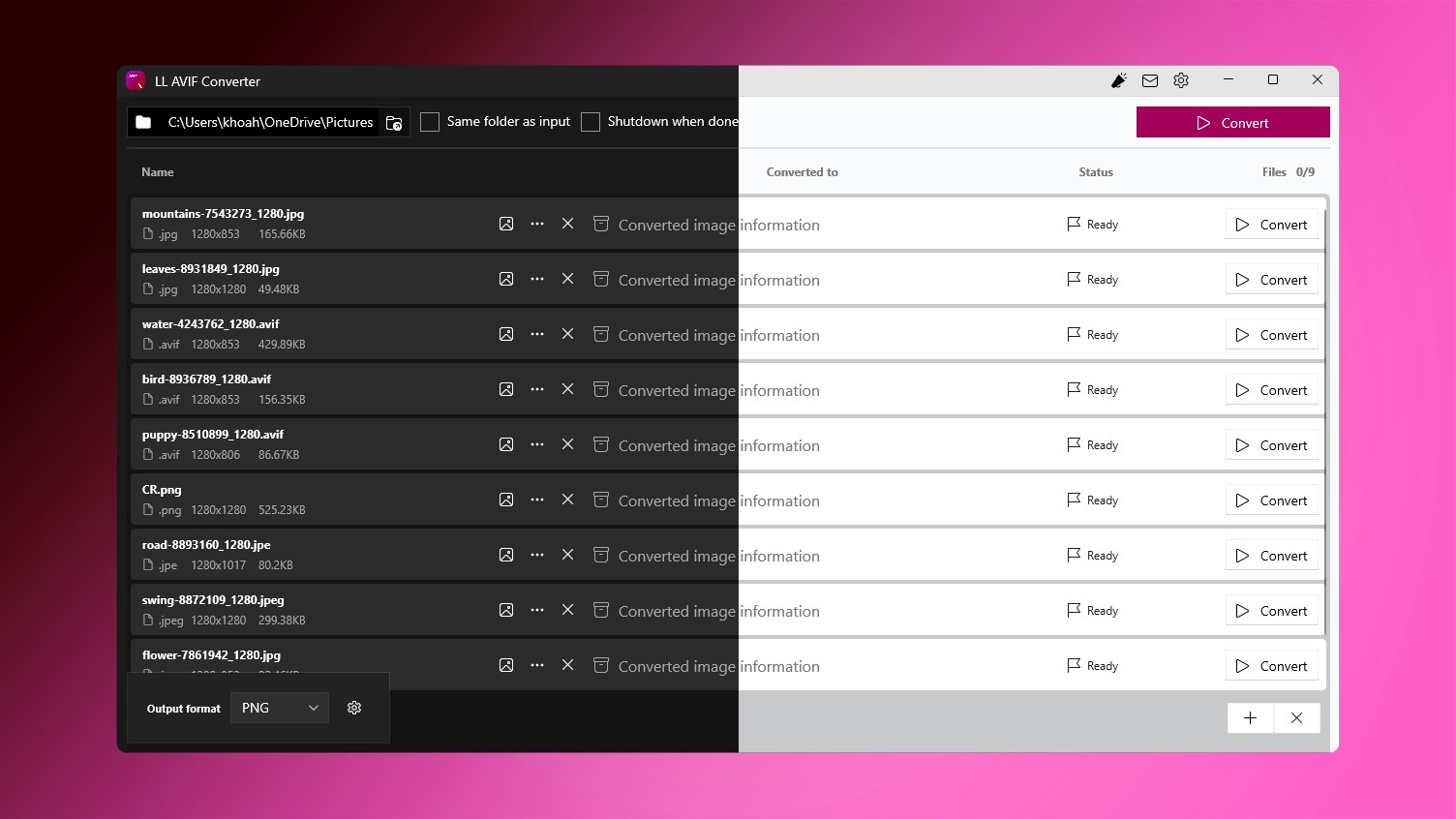Remove CR.png from the list
Screen dimensions: 1456x819
point(568,500)
